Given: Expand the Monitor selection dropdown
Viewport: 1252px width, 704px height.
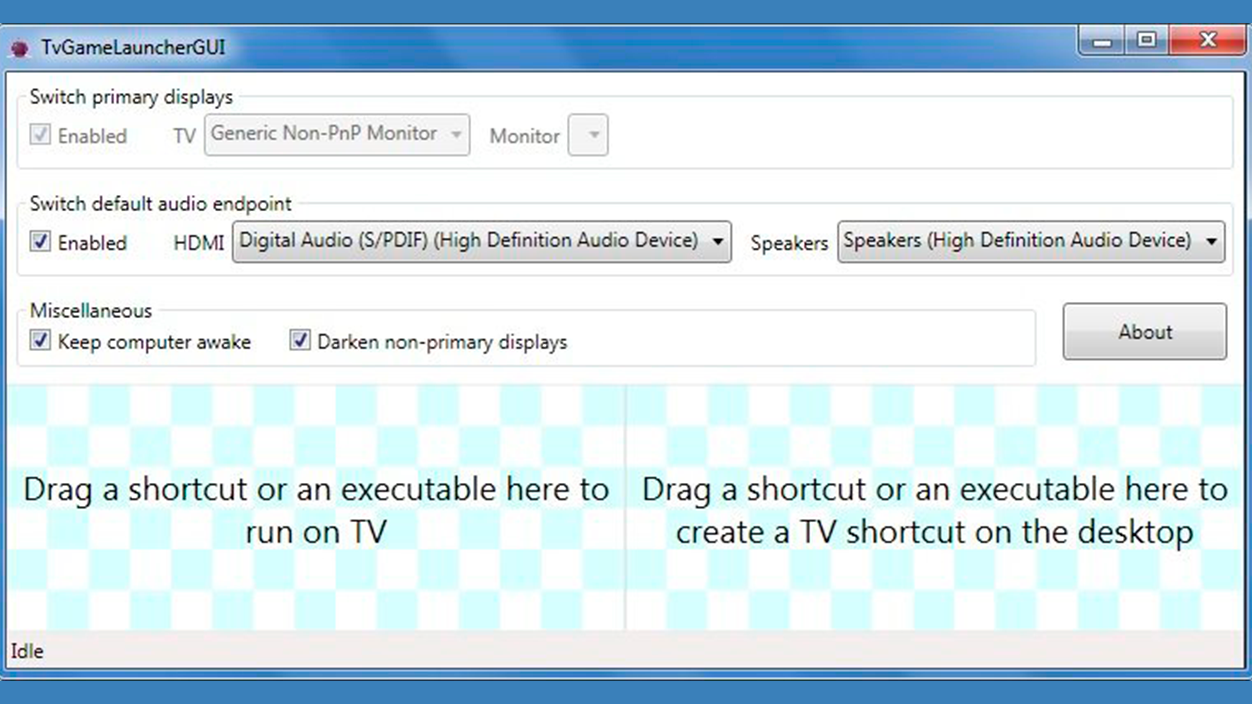Looking at the screenshot, I should [588, 135].
